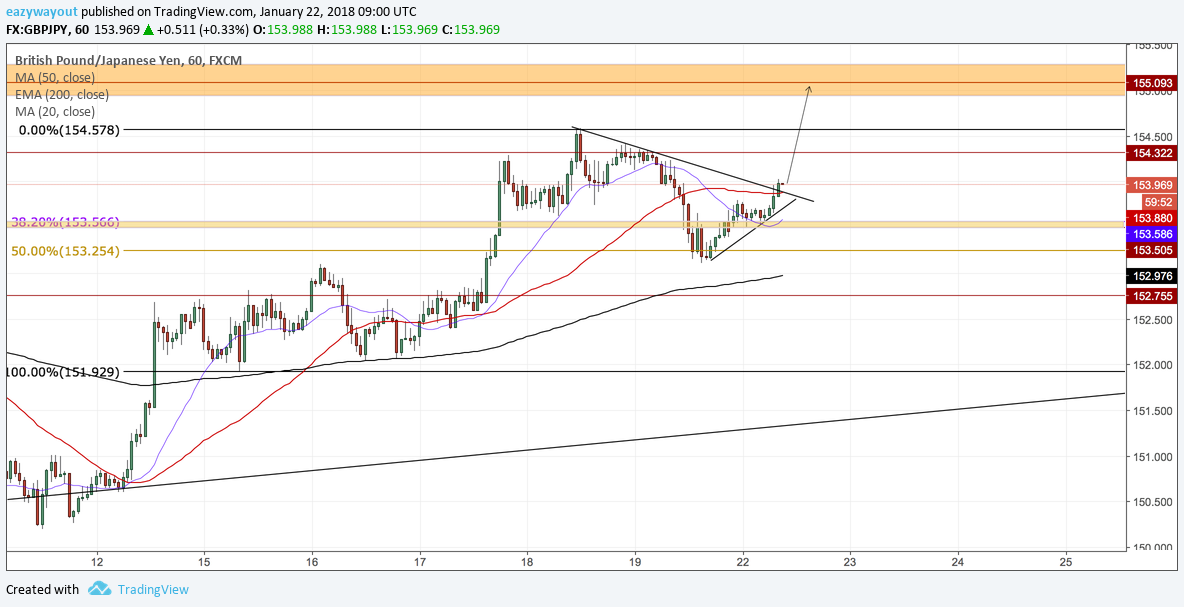Click the 150.500 price axis label
1184x607 pixels.
click(x=1152, y=502)
